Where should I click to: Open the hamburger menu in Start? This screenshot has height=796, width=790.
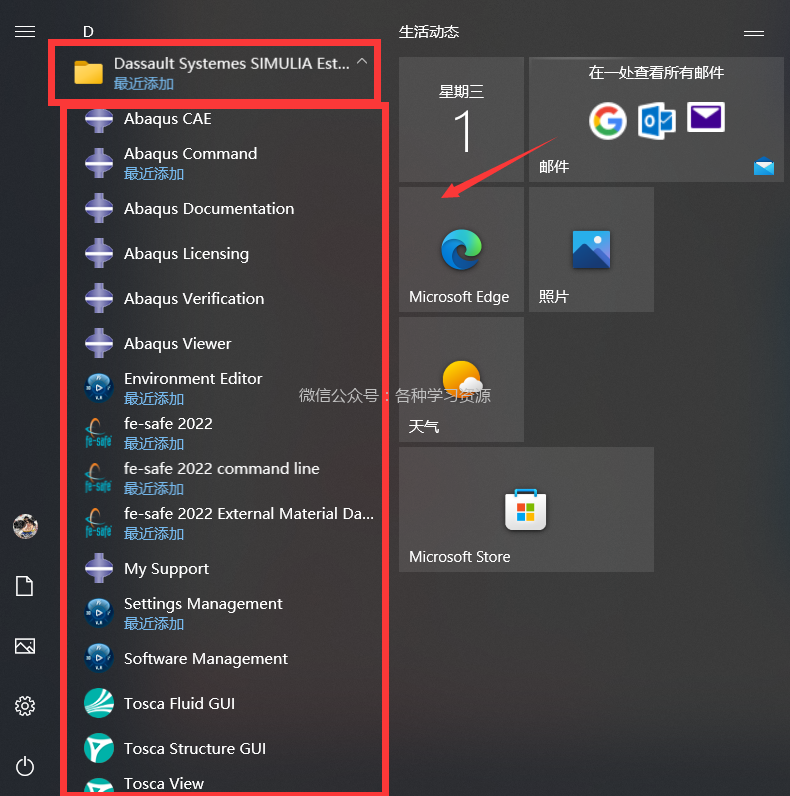25,32
